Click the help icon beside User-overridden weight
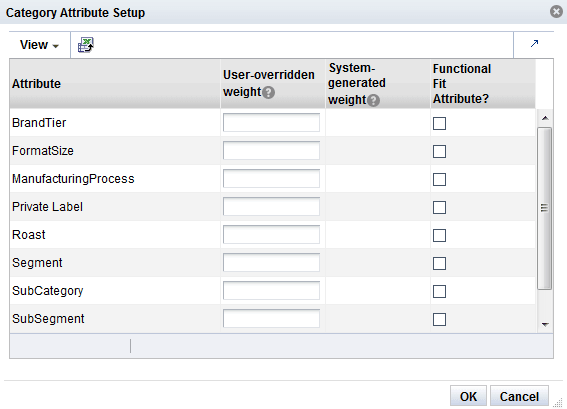The width and height of the screenshot is (567, 409). (x=269, y=93)
